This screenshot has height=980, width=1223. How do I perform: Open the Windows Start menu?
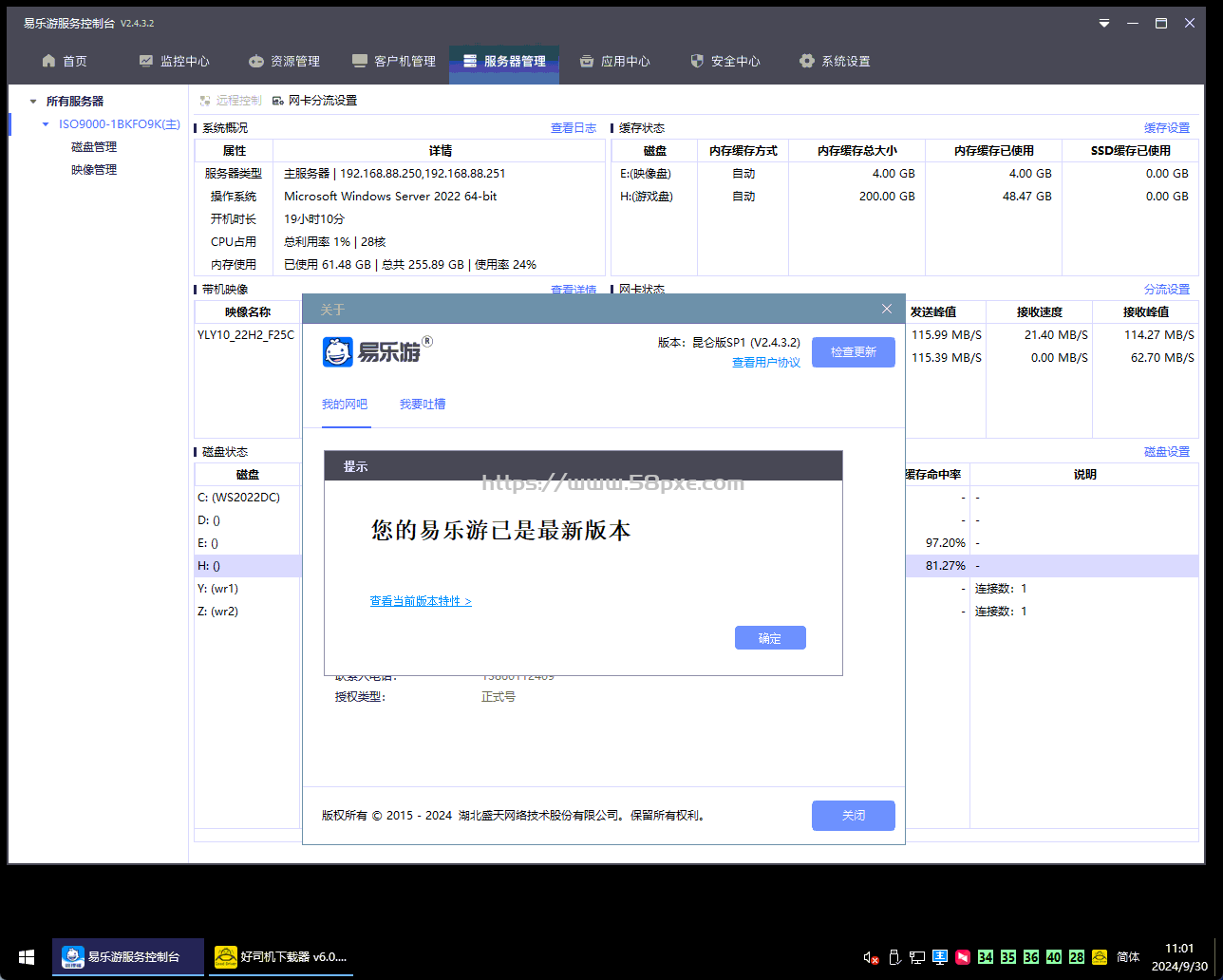tap(27, 957)
